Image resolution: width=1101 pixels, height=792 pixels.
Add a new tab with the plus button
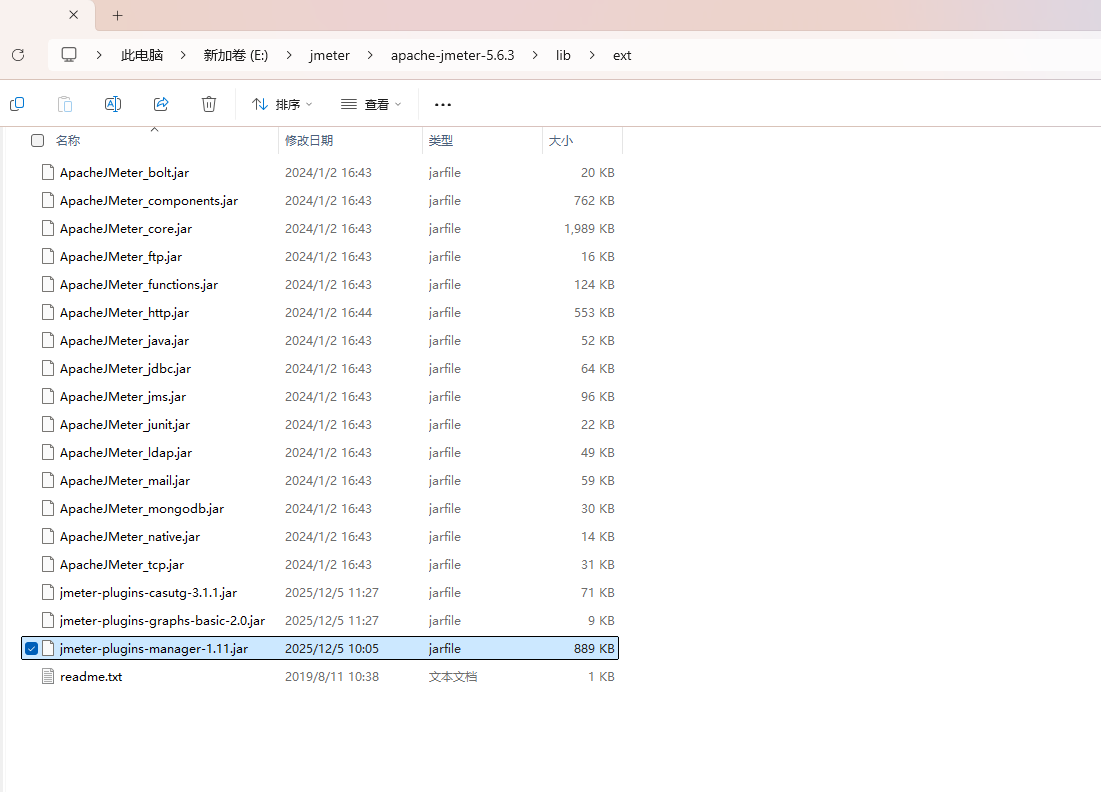click(117, 15)
